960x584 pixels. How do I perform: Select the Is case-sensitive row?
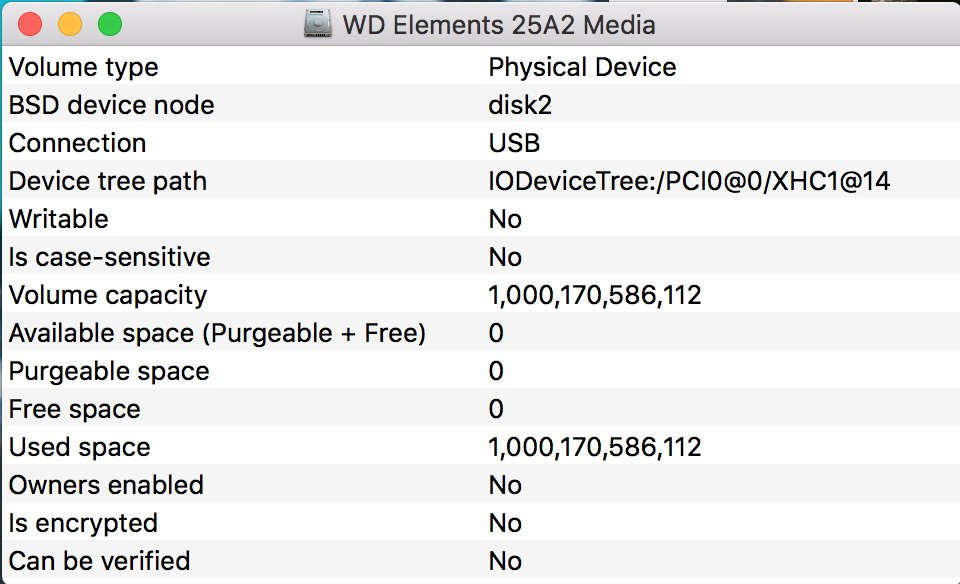481,256
